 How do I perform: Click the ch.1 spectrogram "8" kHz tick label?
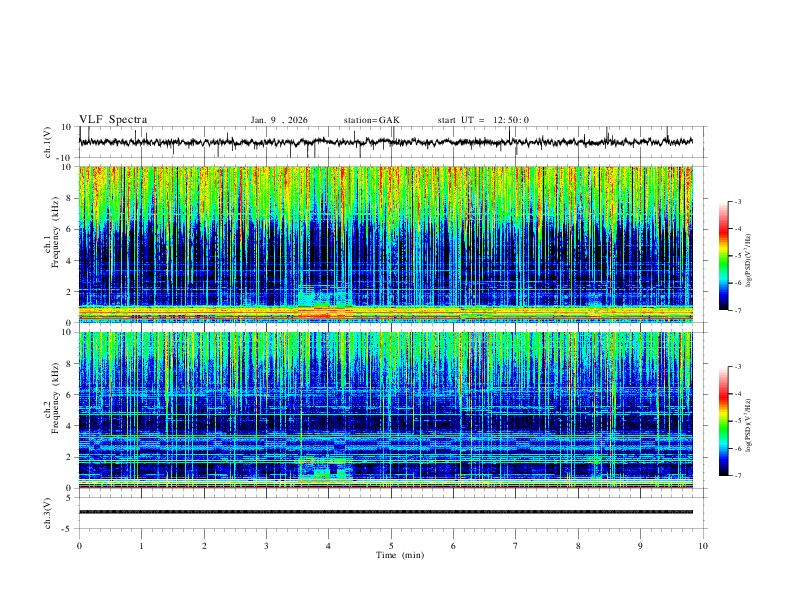(69, 198)
